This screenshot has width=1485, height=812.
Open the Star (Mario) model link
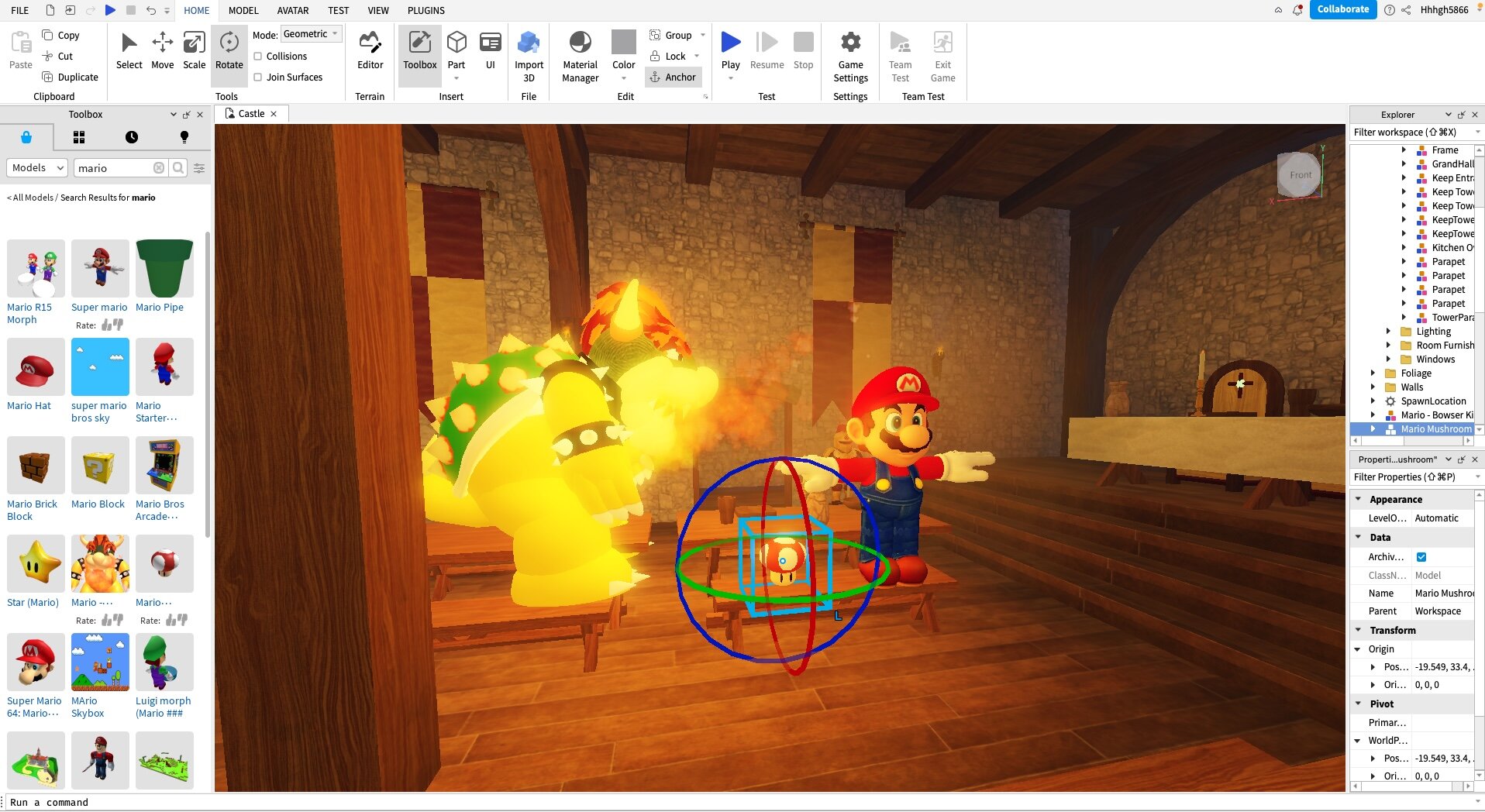33,602
